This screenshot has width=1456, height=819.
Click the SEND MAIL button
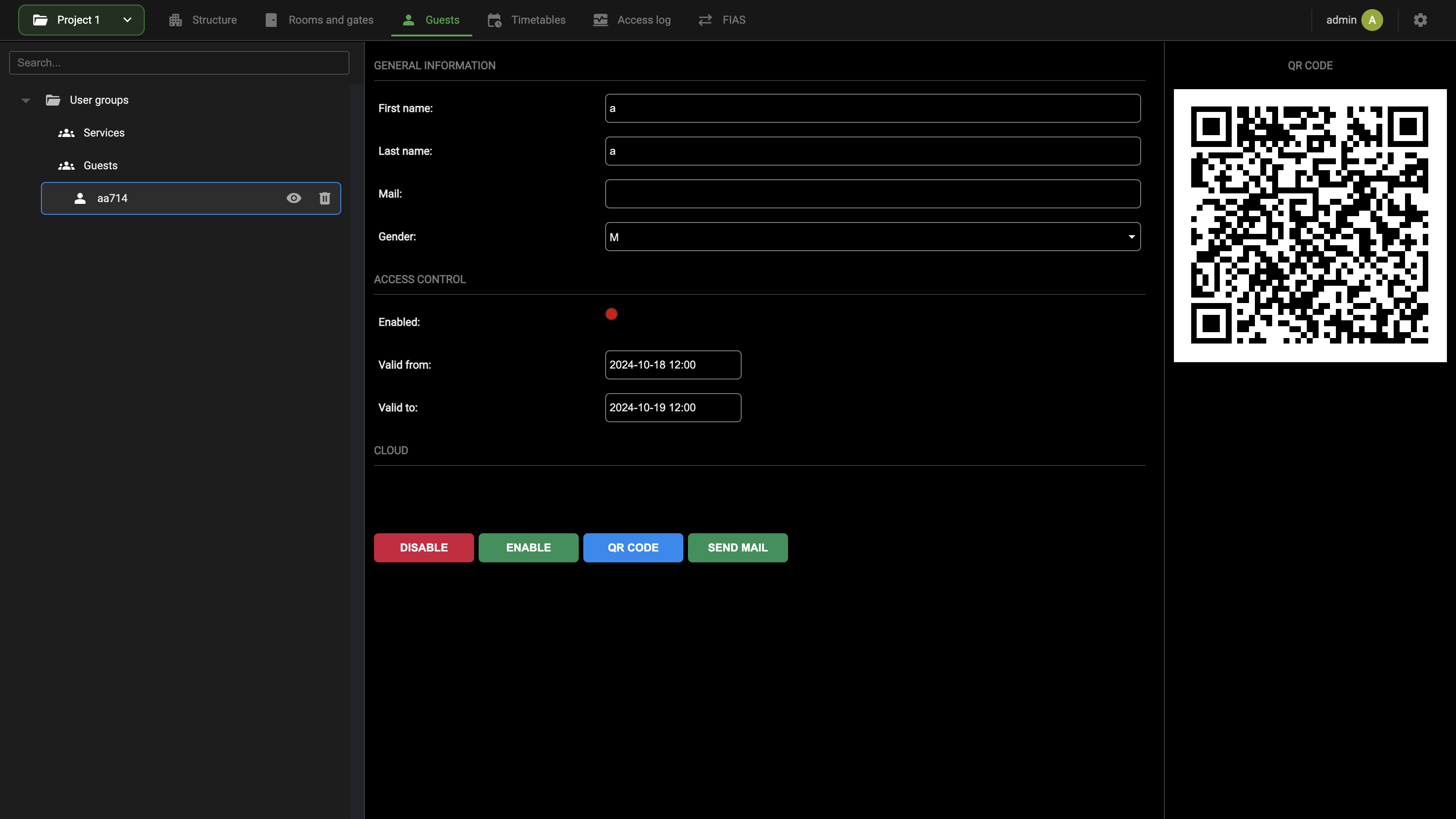738,548
